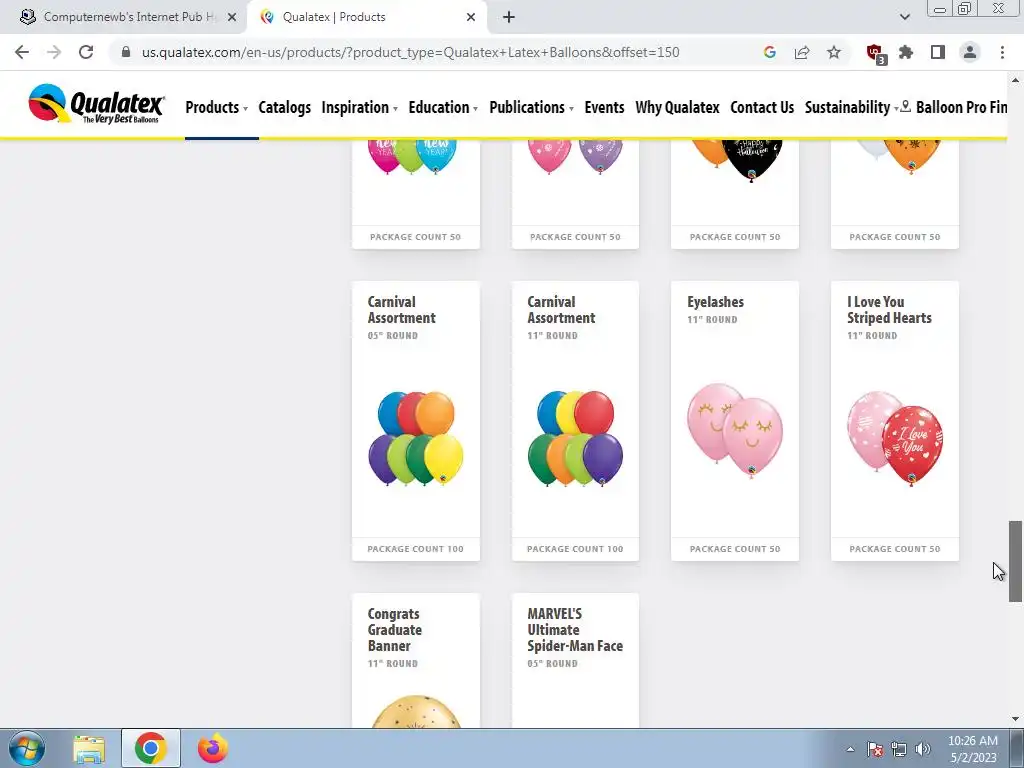1024x768 pixels.
Task: Open the network status tray icon
Action: coord(899,749)
